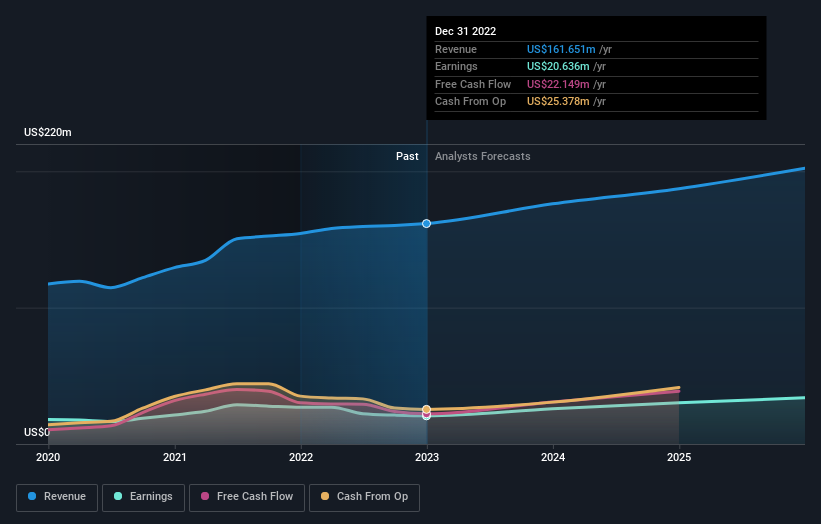Click the teal Earnings legend dot

click(x=118, y=496)
